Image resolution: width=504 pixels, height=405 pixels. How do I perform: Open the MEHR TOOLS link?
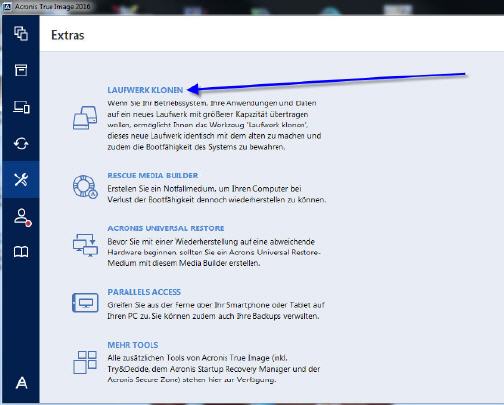pyautogui.click(x=133, y=345)
